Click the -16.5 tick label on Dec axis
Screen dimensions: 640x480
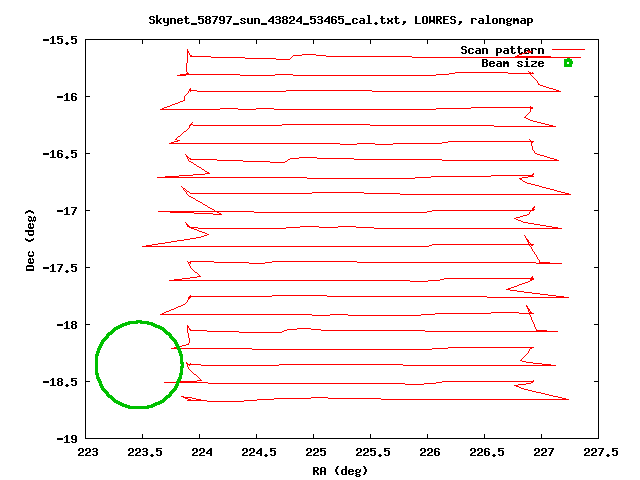pyautogui.click(x=62, y=154)
